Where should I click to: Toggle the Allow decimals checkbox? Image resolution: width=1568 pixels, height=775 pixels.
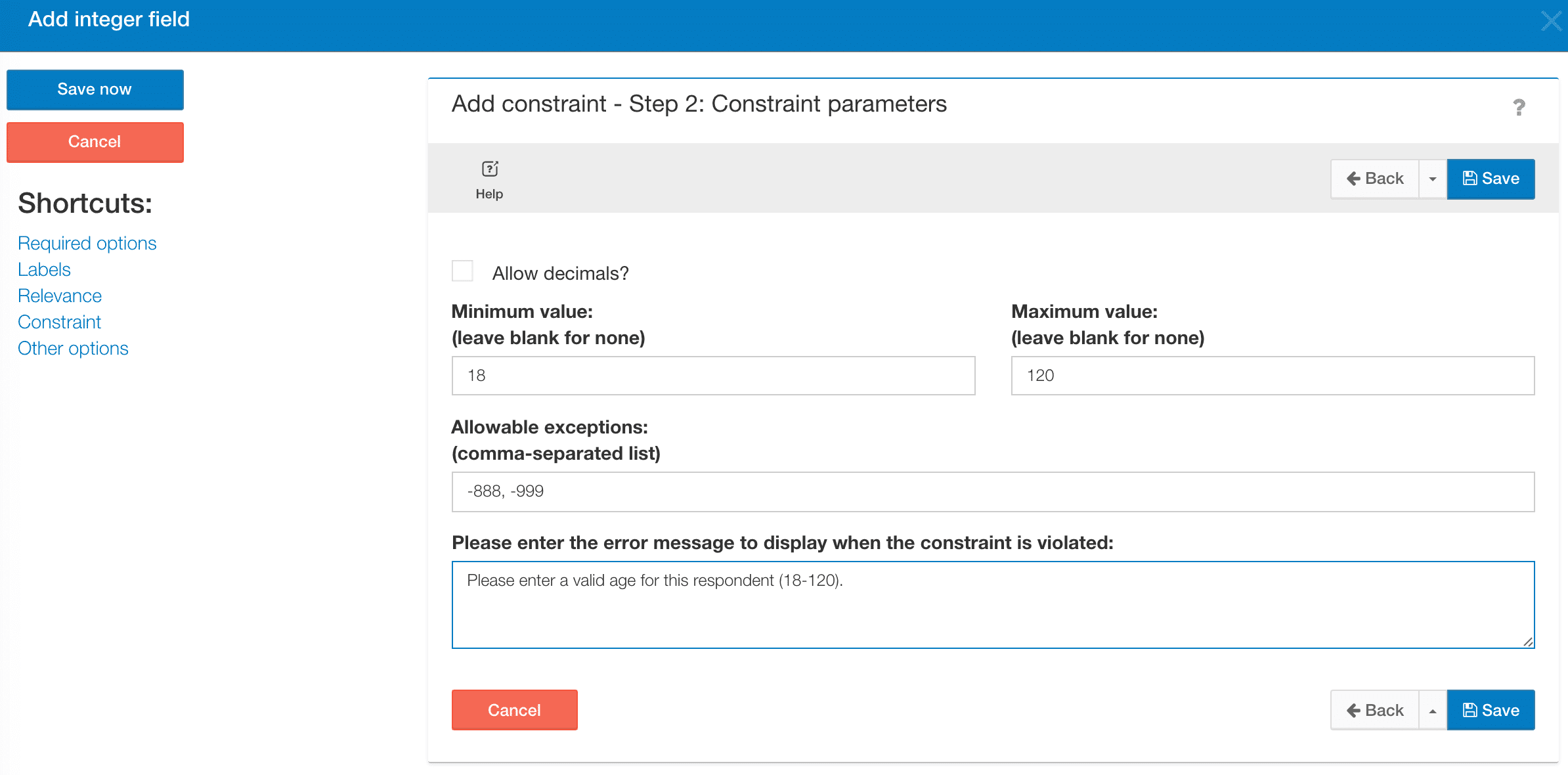pos(462,271)
